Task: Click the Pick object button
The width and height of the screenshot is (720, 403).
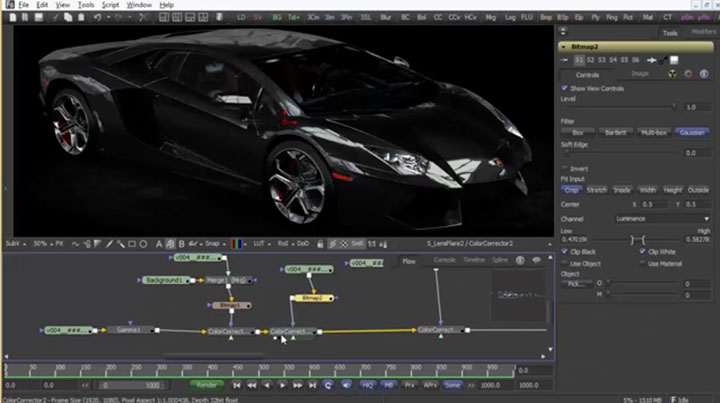Action: tap(577, 284)
